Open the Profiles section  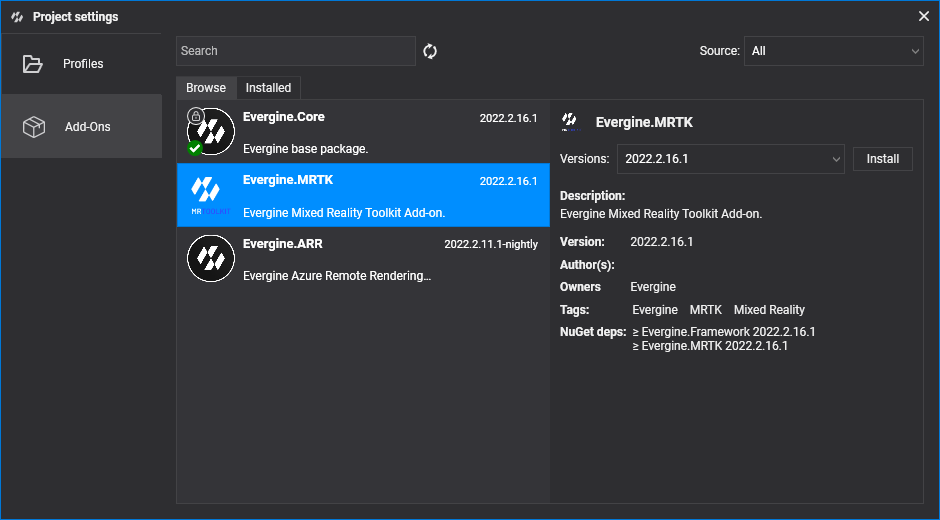point(82,64)
